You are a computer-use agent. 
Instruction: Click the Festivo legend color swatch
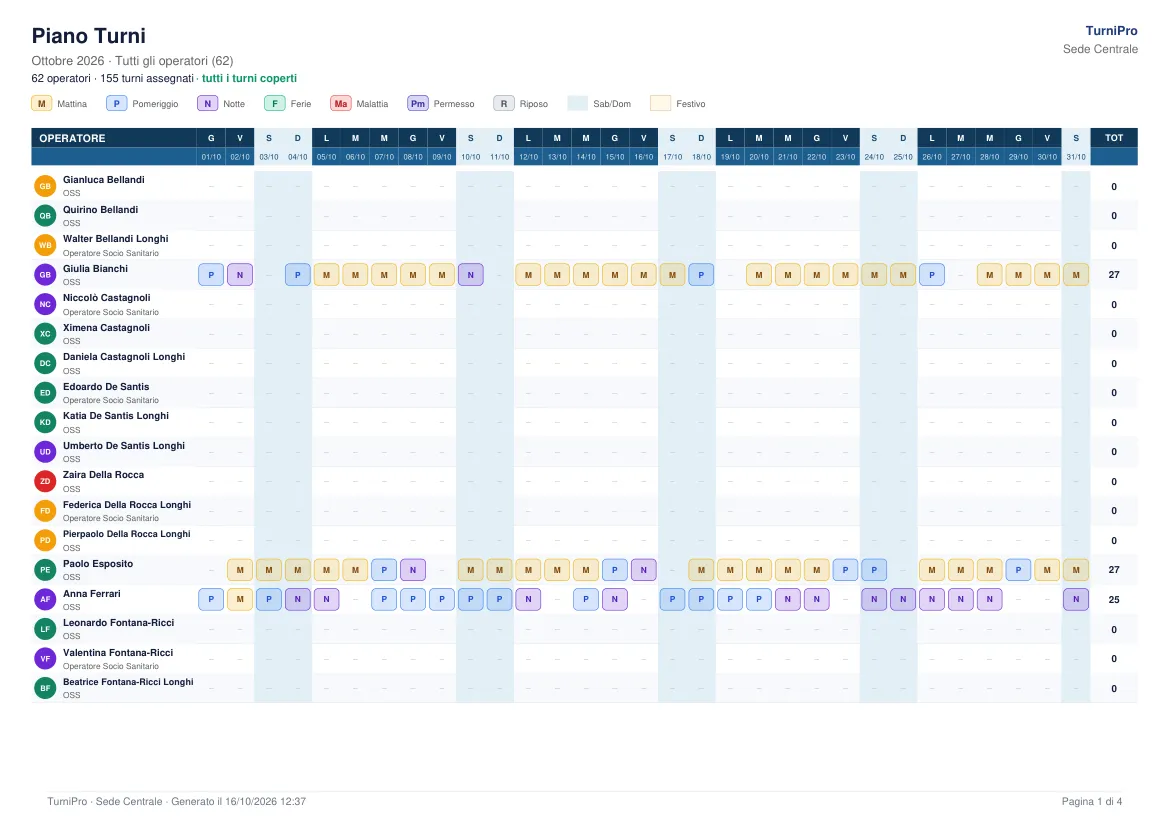point(660,104)
